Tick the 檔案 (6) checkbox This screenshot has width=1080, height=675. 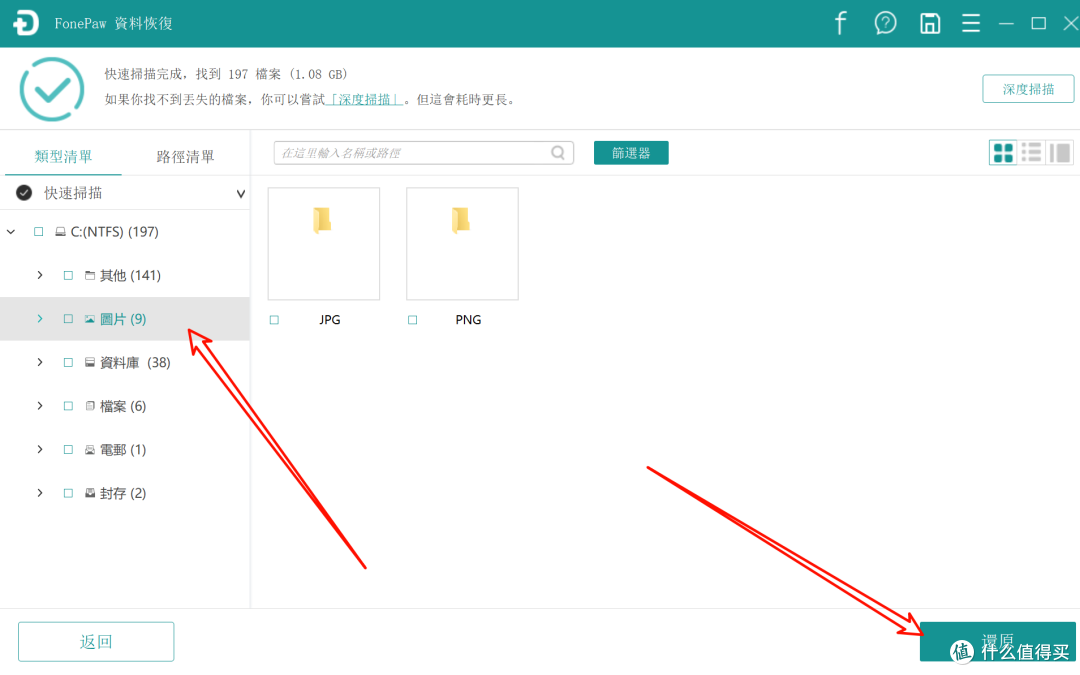pos(68,406)
